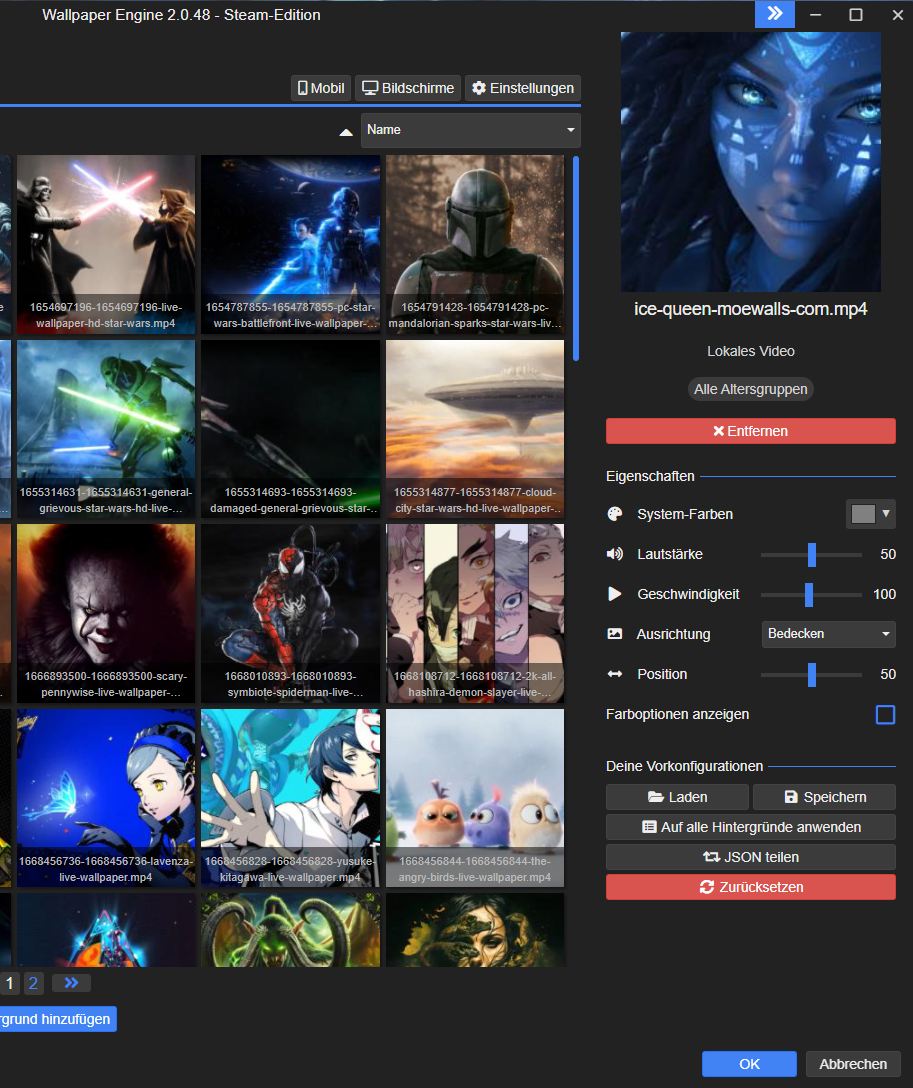Click the wallpaper list scrollbar
The width and height of the screenshot is (913, 1088).
click(576, 258)
